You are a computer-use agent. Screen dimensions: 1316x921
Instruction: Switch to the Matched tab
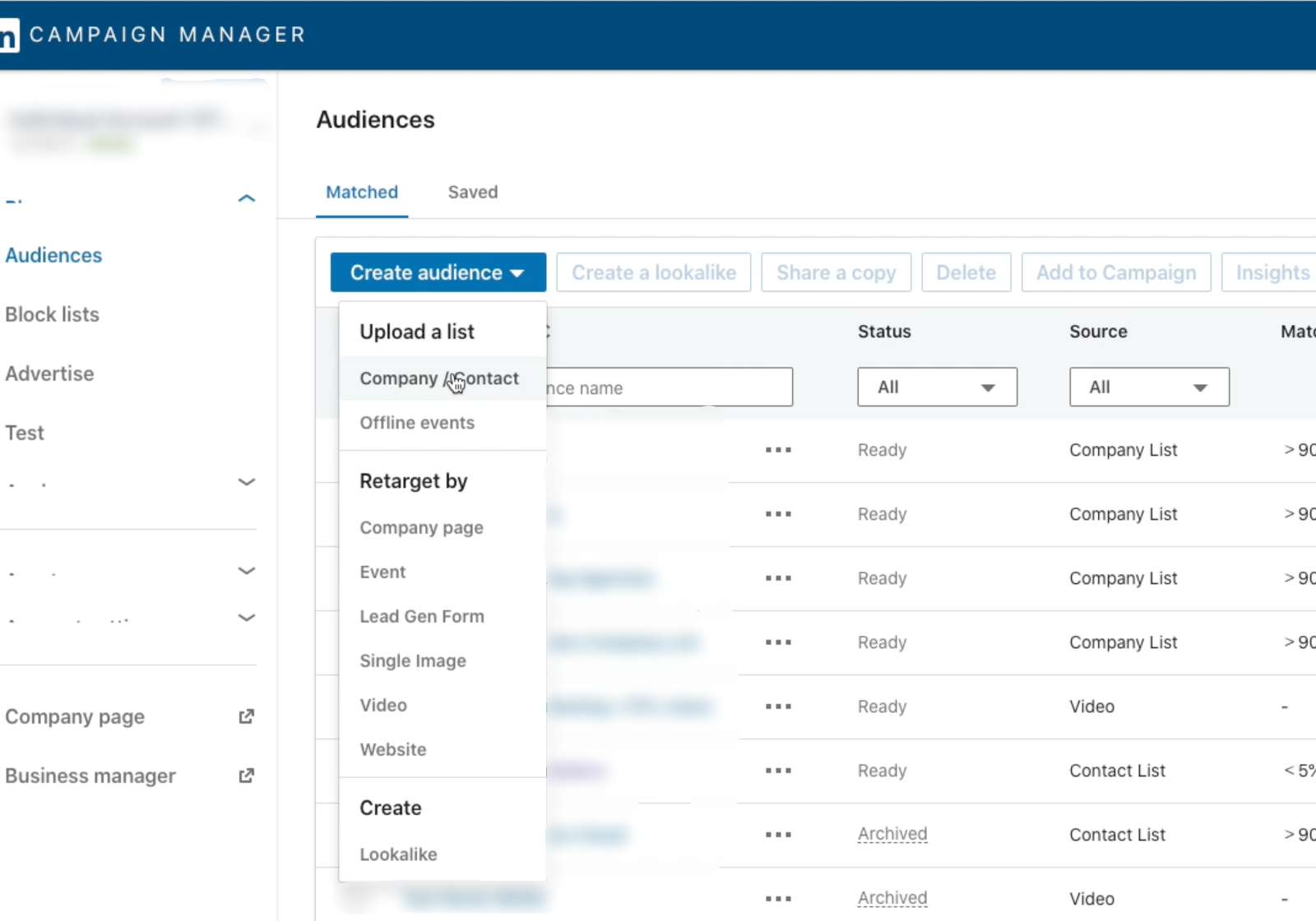[362, 192]
